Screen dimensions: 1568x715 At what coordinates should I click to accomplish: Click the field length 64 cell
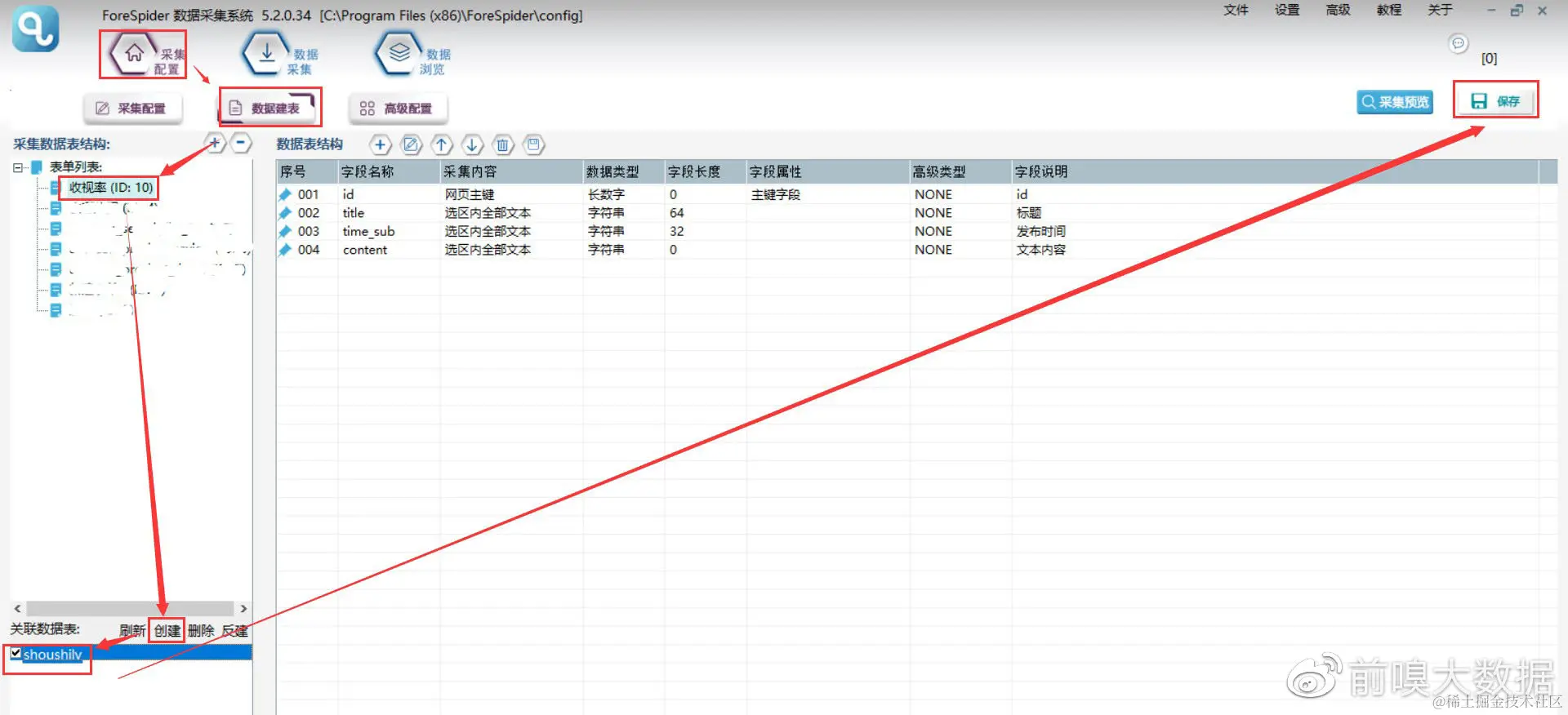click(x=676, y=213)
